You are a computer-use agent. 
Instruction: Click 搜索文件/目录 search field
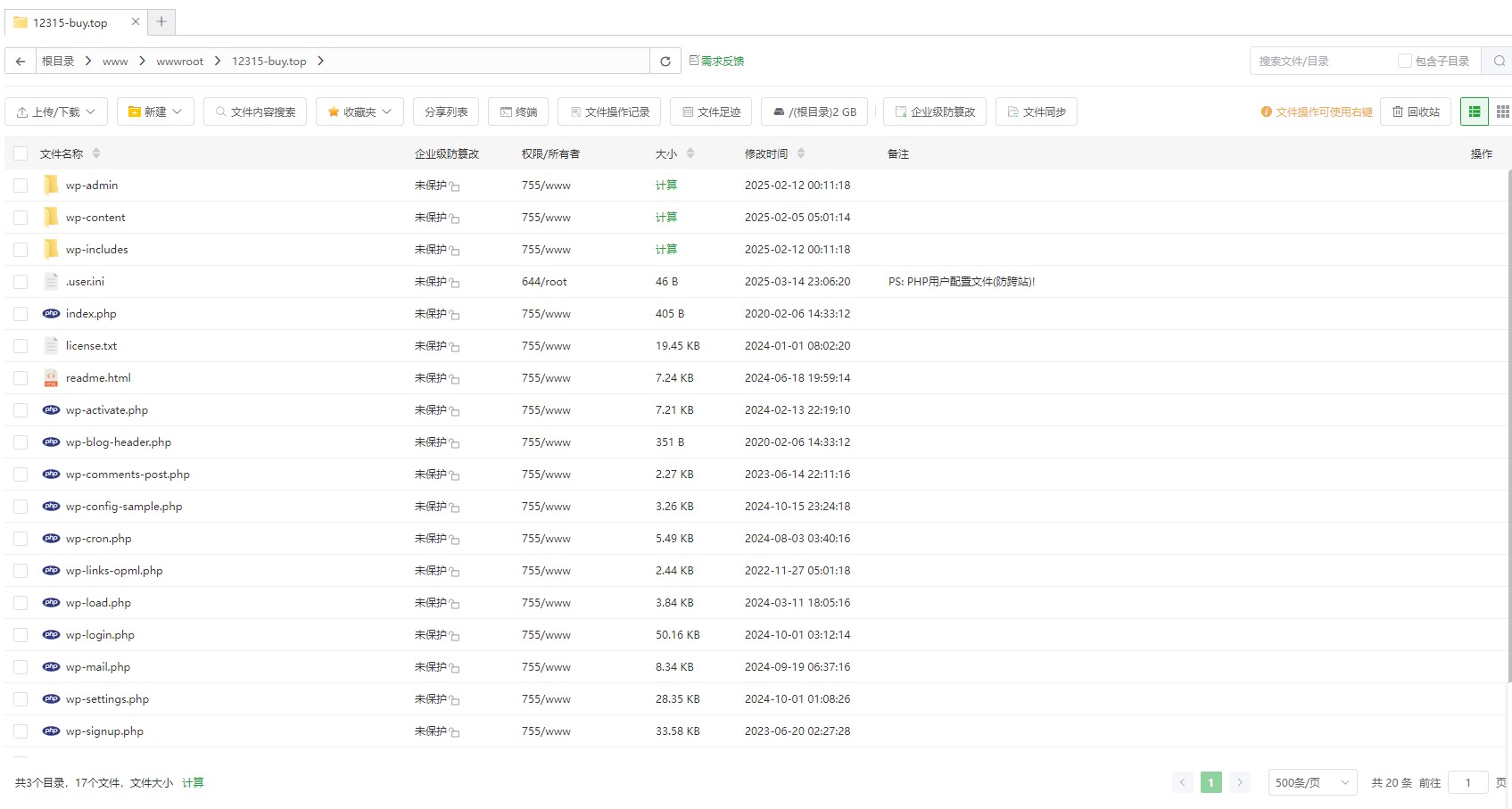(x=1320, y=61)
